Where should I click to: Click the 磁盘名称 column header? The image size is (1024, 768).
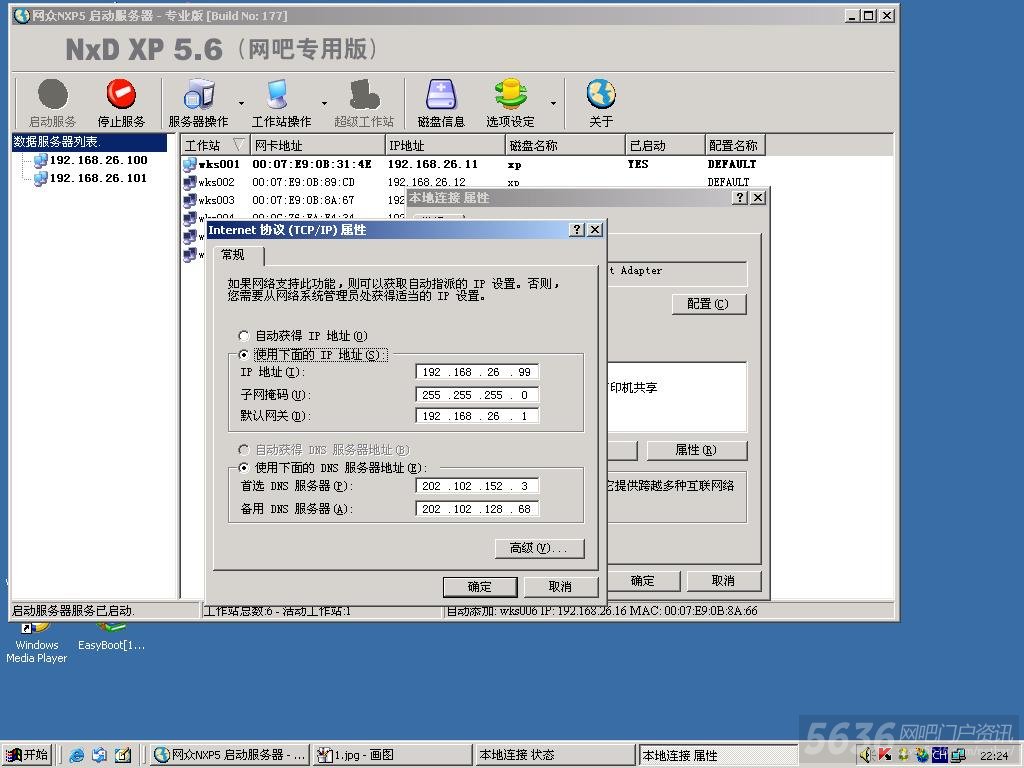tap(566, 145)
